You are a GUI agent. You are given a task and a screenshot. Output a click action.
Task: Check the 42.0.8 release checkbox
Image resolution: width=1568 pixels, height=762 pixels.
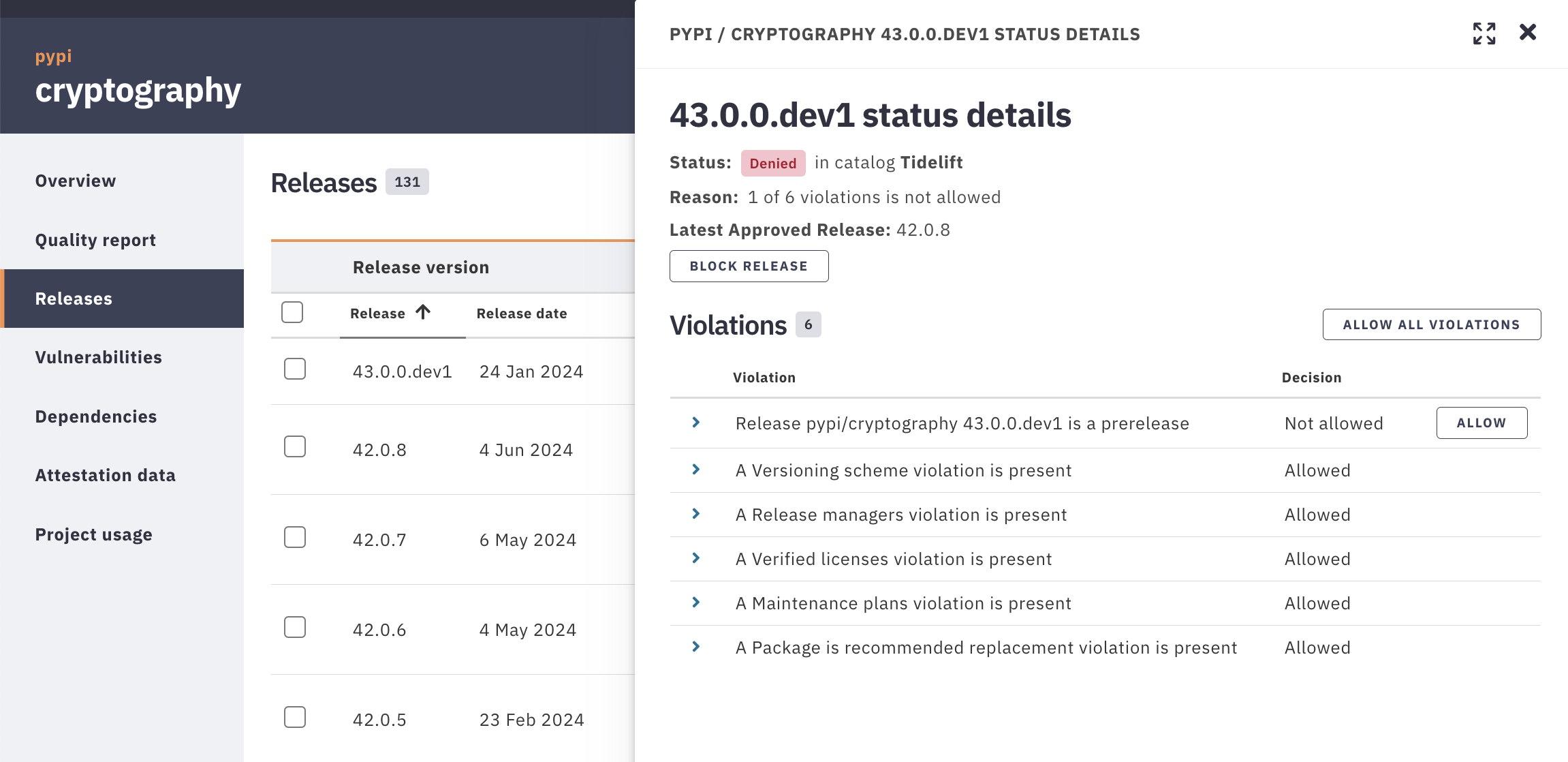click(295, 446)
